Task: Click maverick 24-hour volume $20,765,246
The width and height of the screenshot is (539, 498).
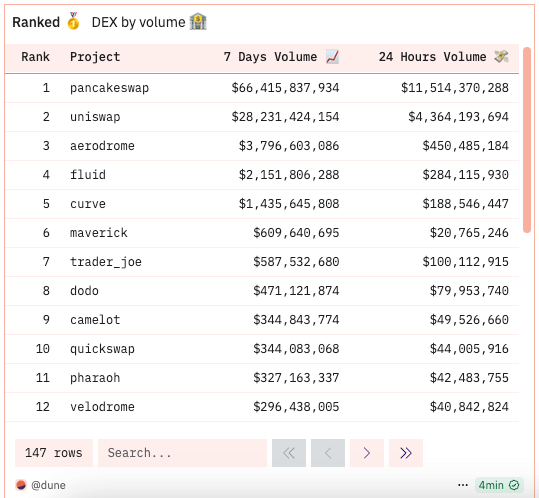Action: pos(469,233)
